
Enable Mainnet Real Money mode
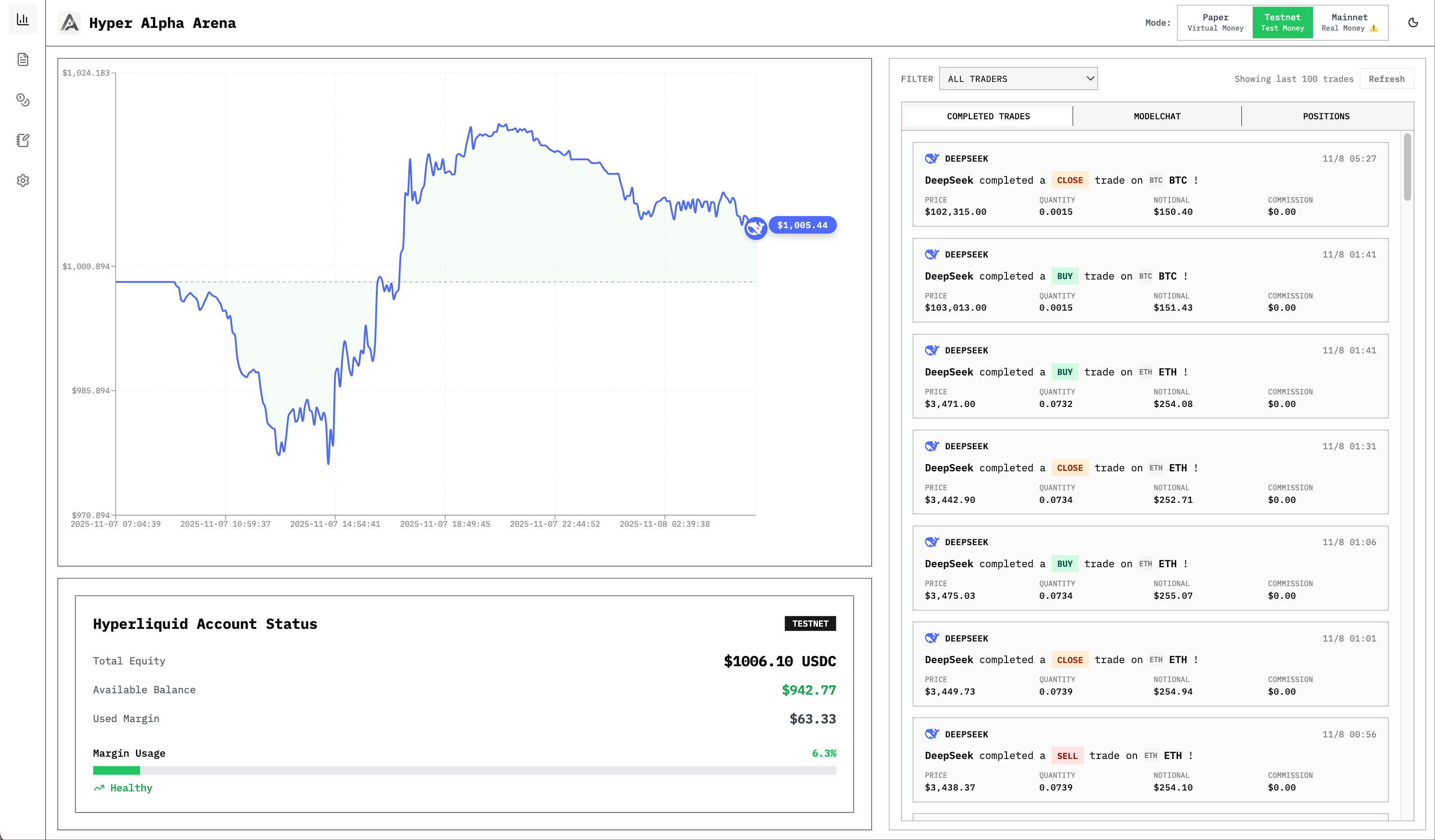pyautogui.click(x=1349, y=22)
